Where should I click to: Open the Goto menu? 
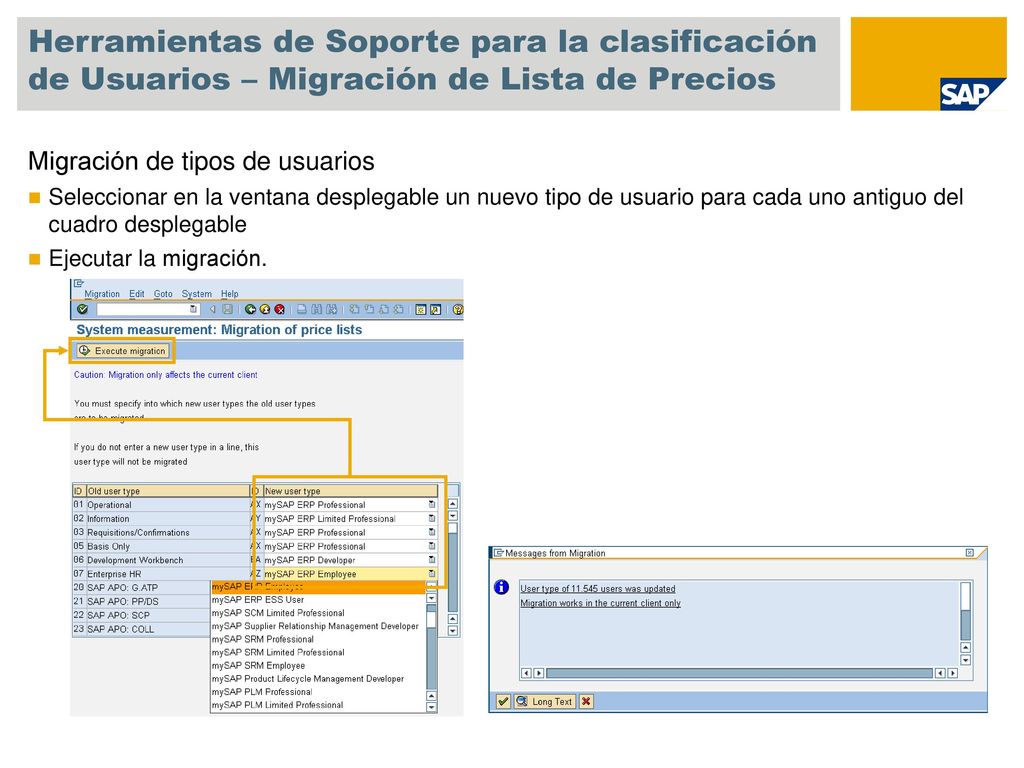pos(163,294)
